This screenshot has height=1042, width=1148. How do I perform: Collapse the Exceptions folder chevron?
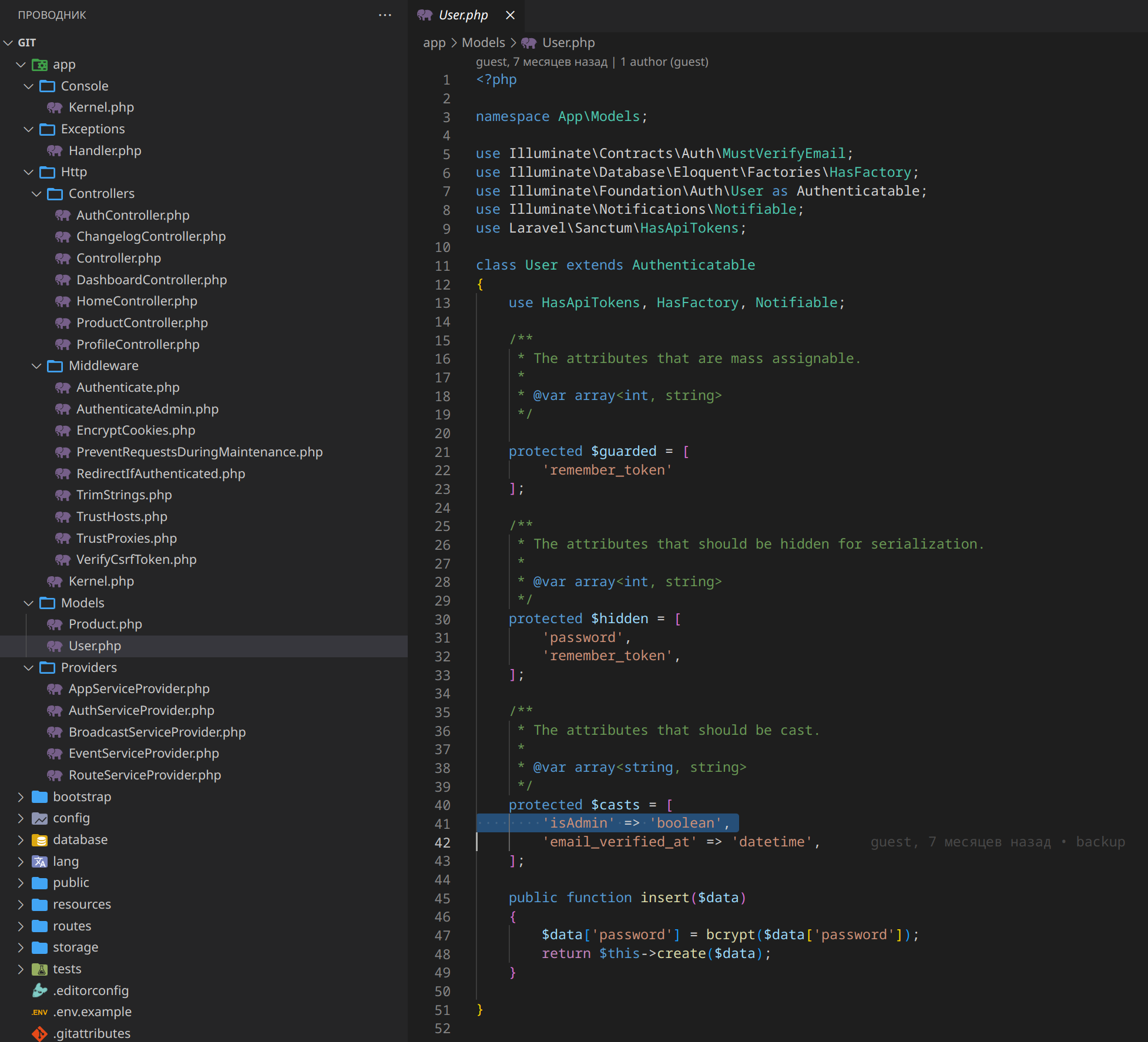point(29,129)
